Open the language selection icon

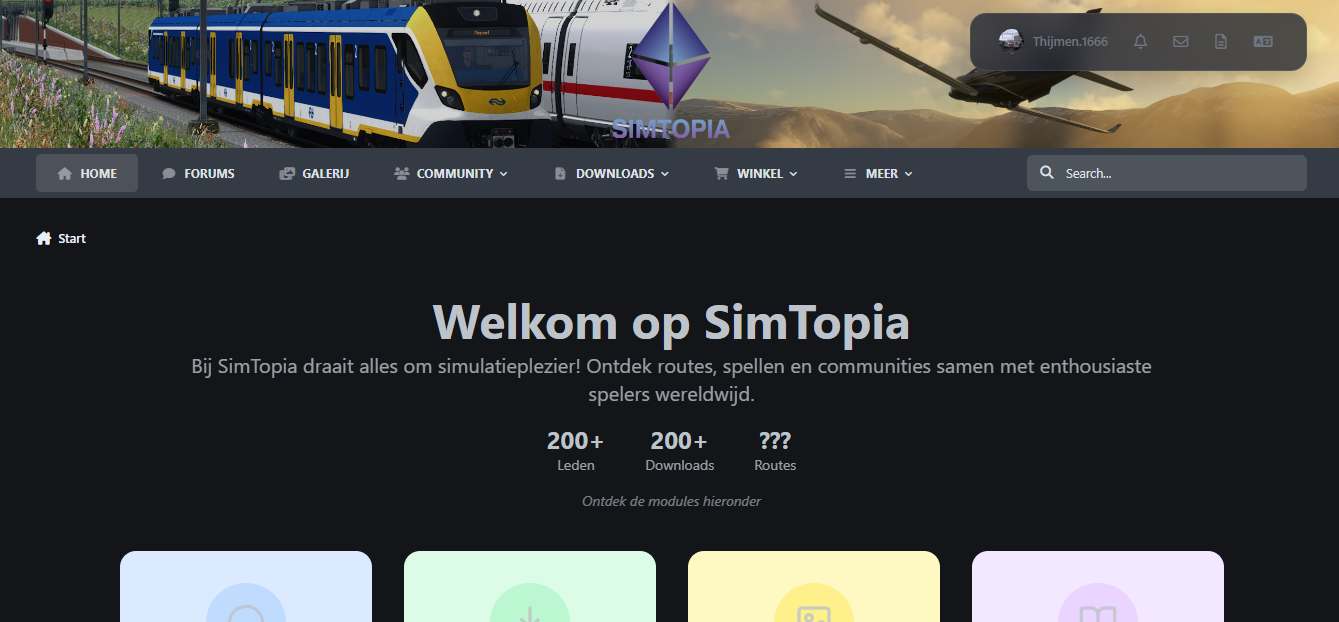pyautogui.click(x=1263, y=41)
